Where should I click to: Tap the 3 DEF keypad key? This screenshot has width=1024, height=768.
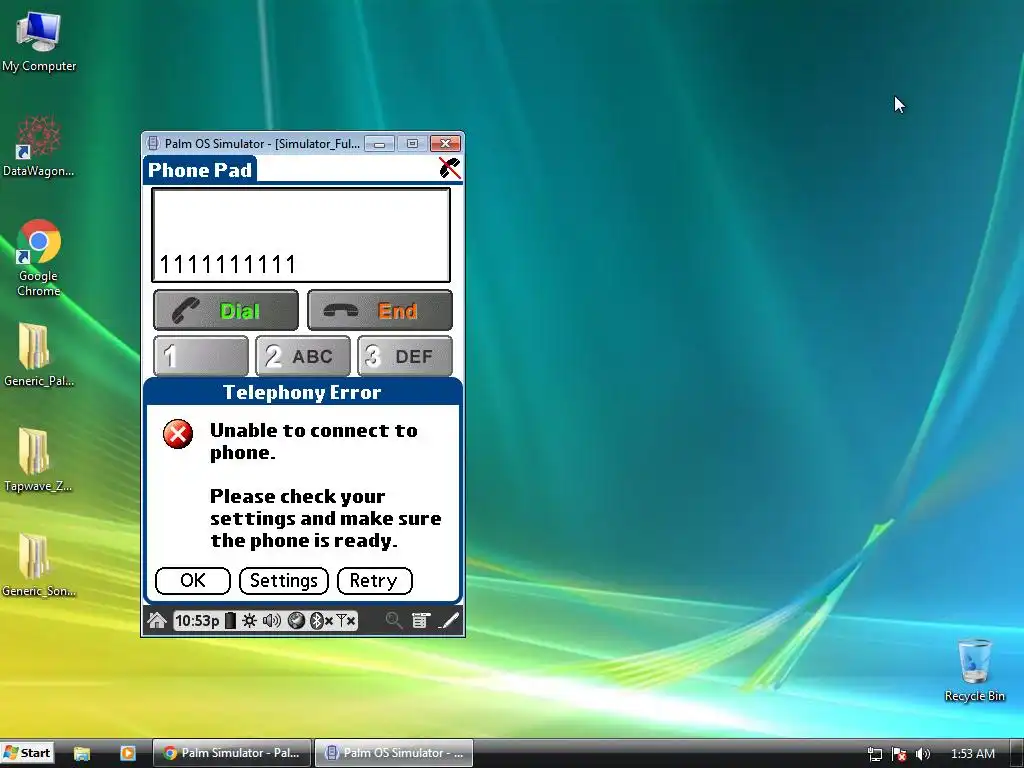(405, 356)
